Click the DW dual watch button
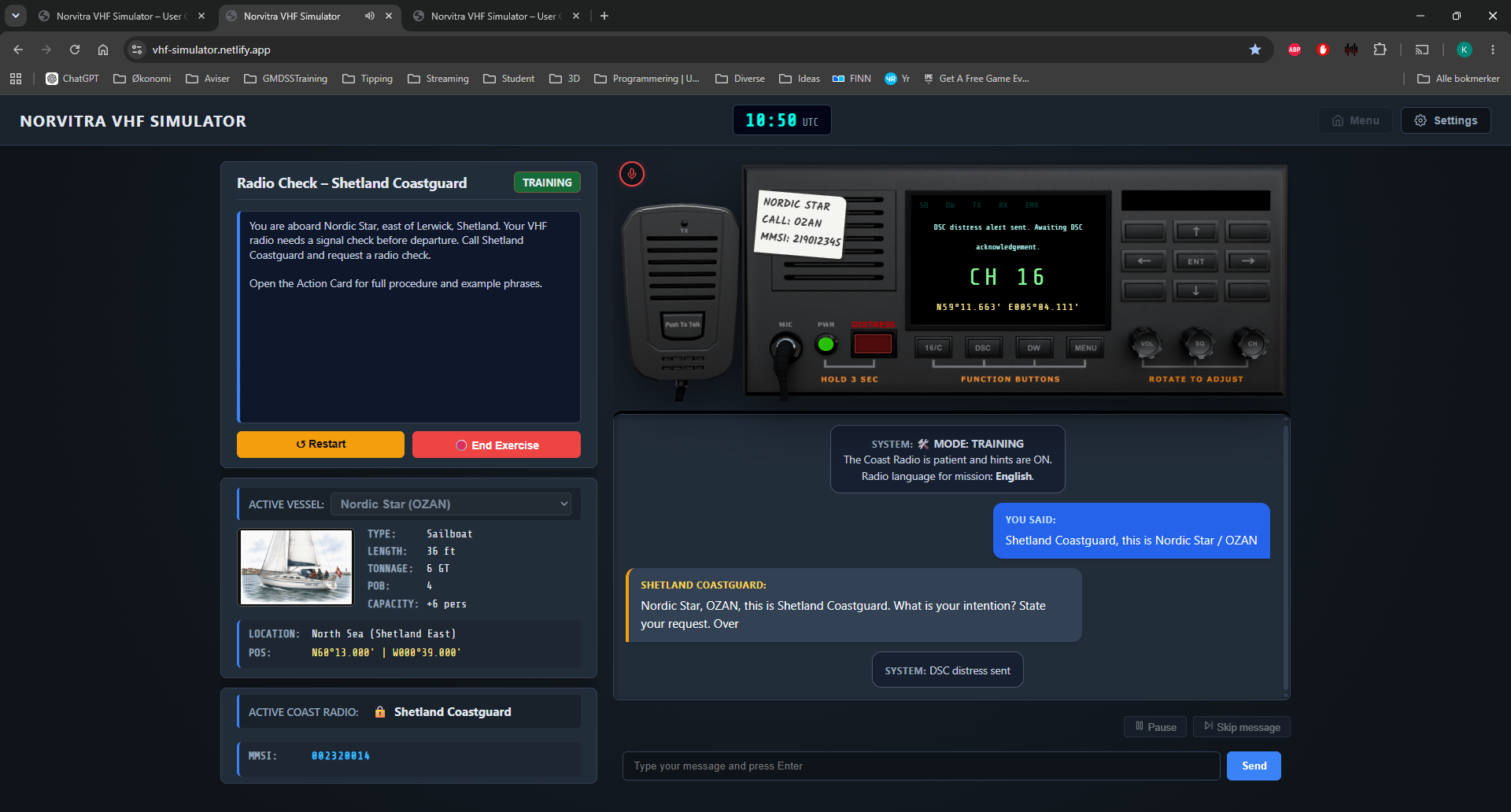The width and height of the screenshot is (1511, 812). pos(1033,347)
